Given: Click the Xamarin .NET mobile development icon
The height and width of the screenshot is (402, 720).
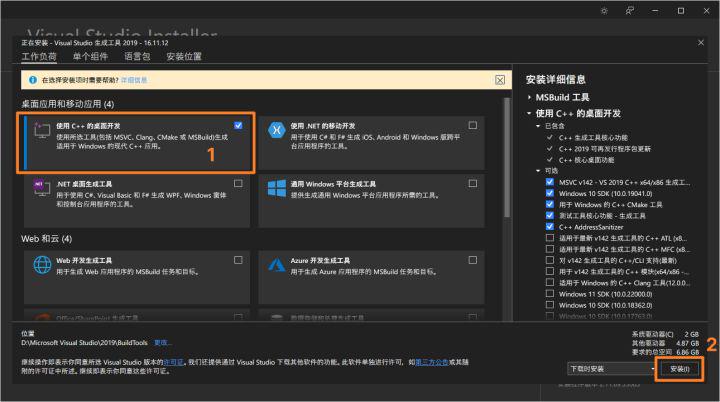Looking at the screenshot, I should pyautogui.click(x=276, y=130).
